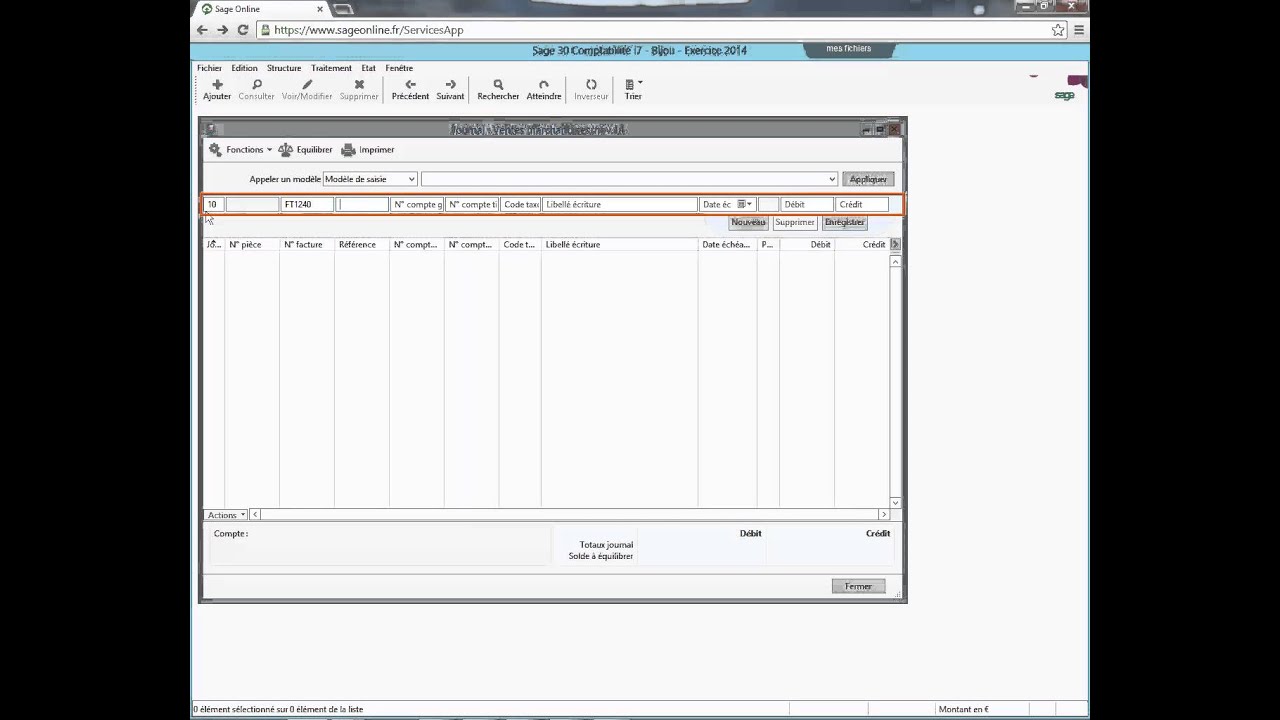Click the mes fichiers tab at top
The width and height of the screenshot is (1280, 720).
(848, 49)
